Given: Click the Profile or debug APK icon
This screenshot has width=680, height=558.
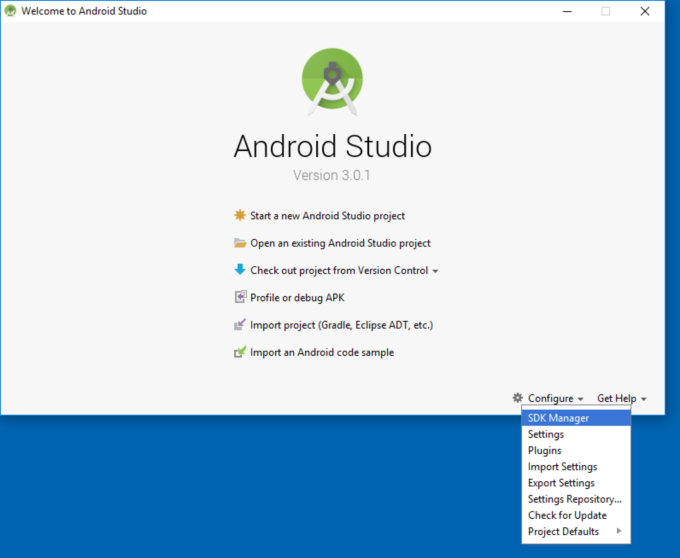Looking at the screenshot, I should tap(240, 297).
